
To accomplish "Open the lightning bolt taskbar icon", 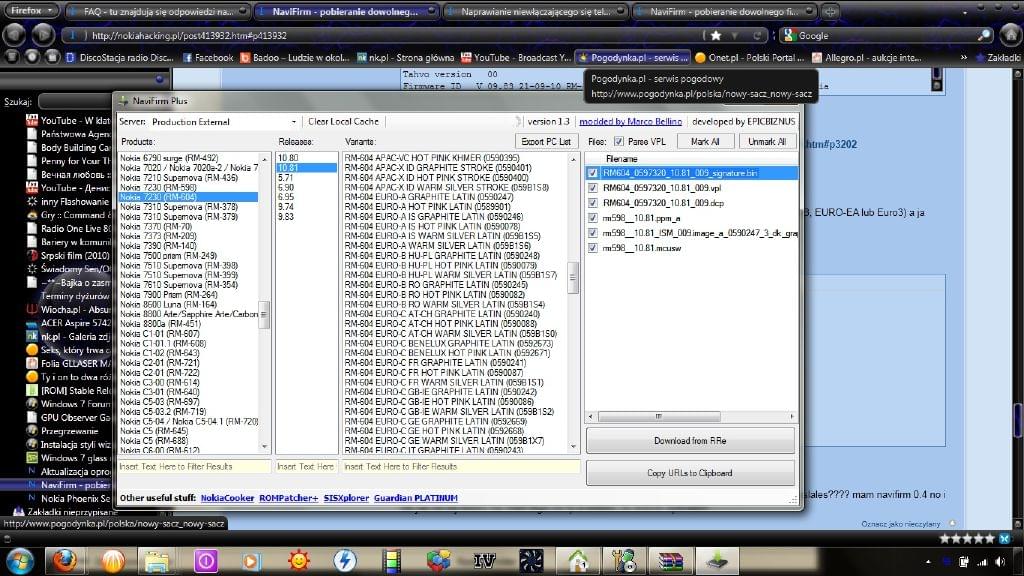I will point(345,561).
